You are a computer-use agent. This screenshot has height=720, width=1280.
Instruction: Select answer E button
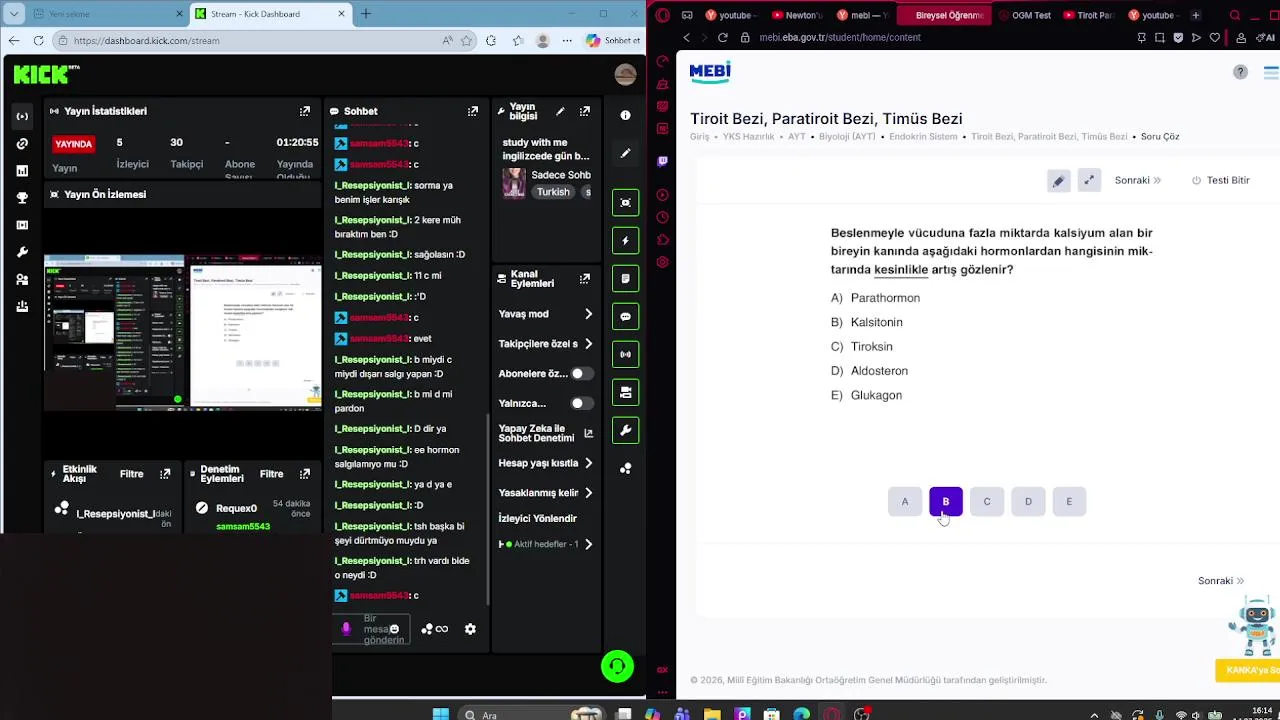[x=1069, y=502]
